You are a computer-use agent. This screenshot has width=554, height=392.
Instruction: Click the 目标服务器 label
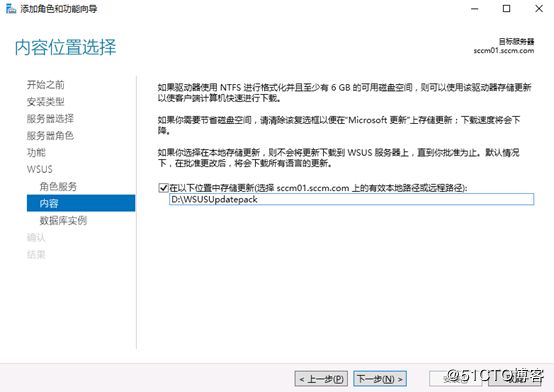[x=517, y=42]
